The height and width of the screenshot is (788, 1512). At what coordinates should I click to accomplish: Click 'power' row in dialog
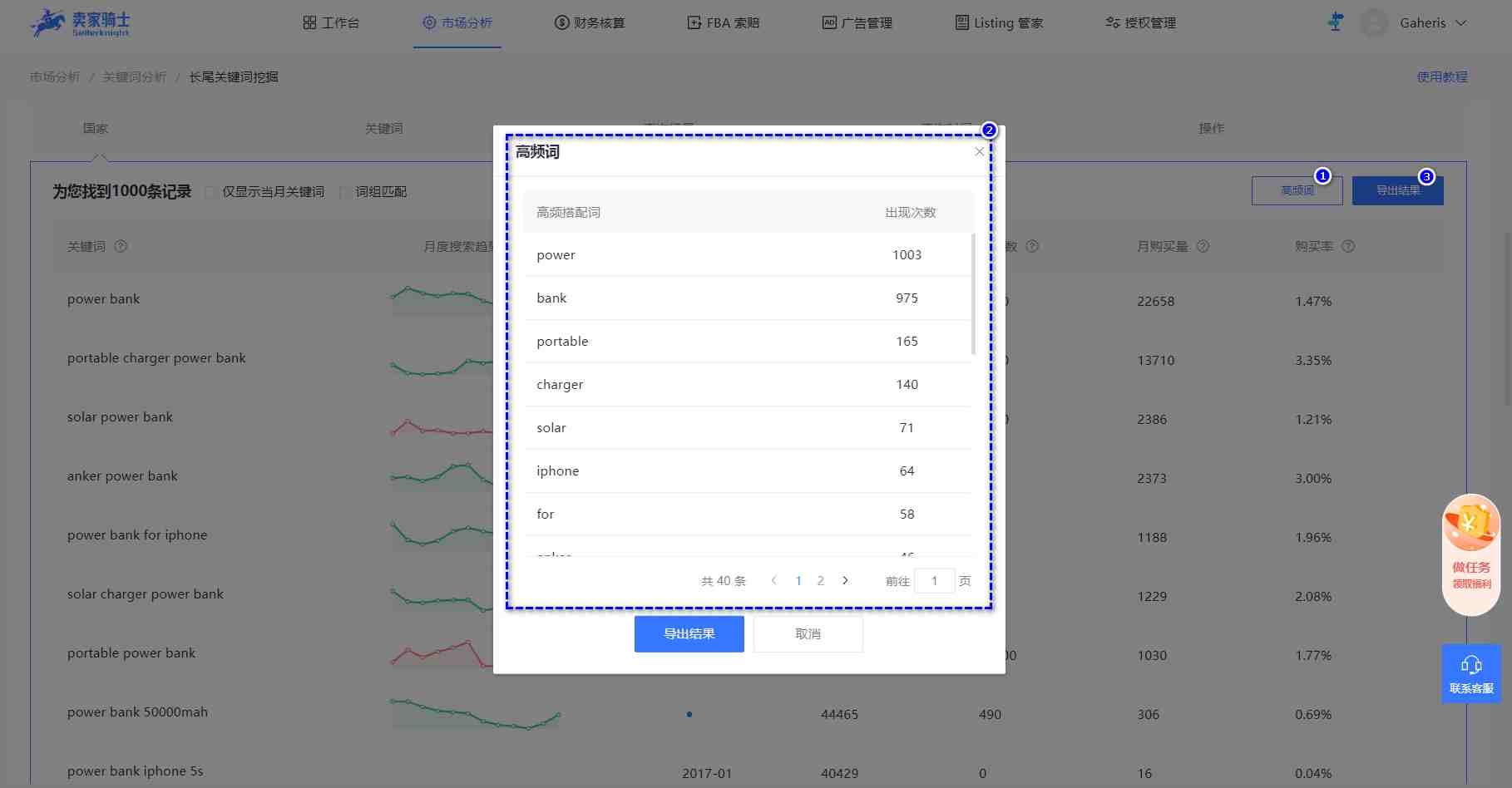pyautogui.click(x=748, y=254)
